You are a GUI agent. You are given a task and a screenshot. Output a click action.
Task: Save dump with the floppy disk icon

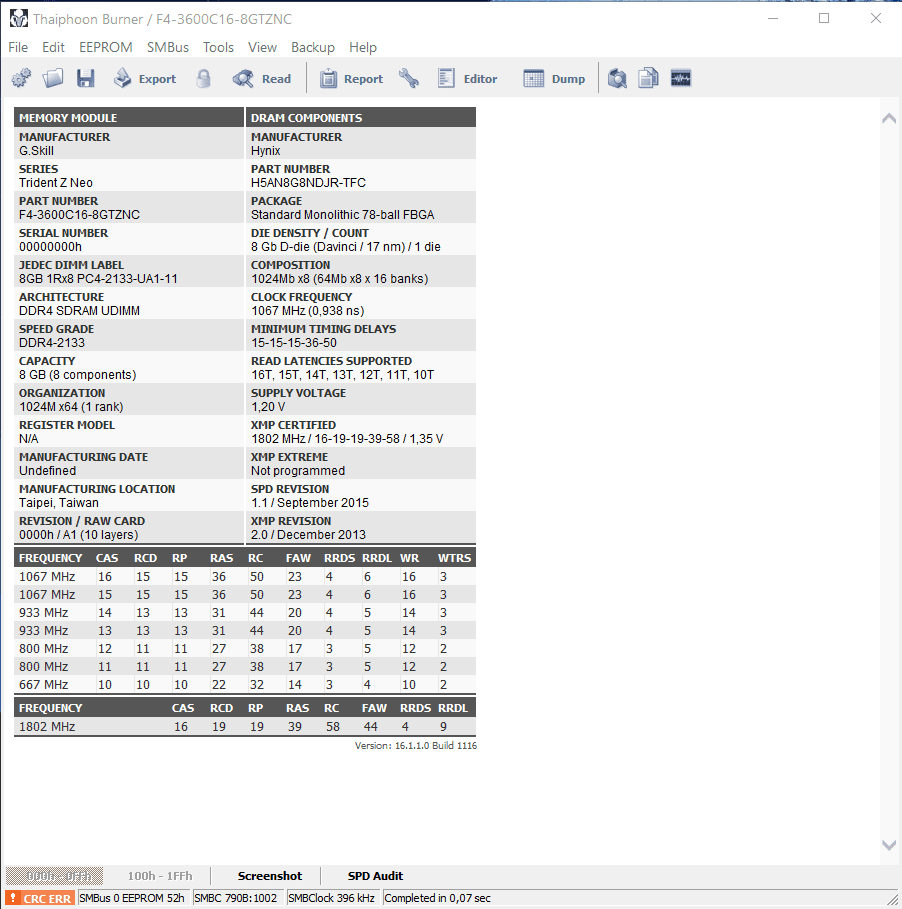(x=85, y=78)
